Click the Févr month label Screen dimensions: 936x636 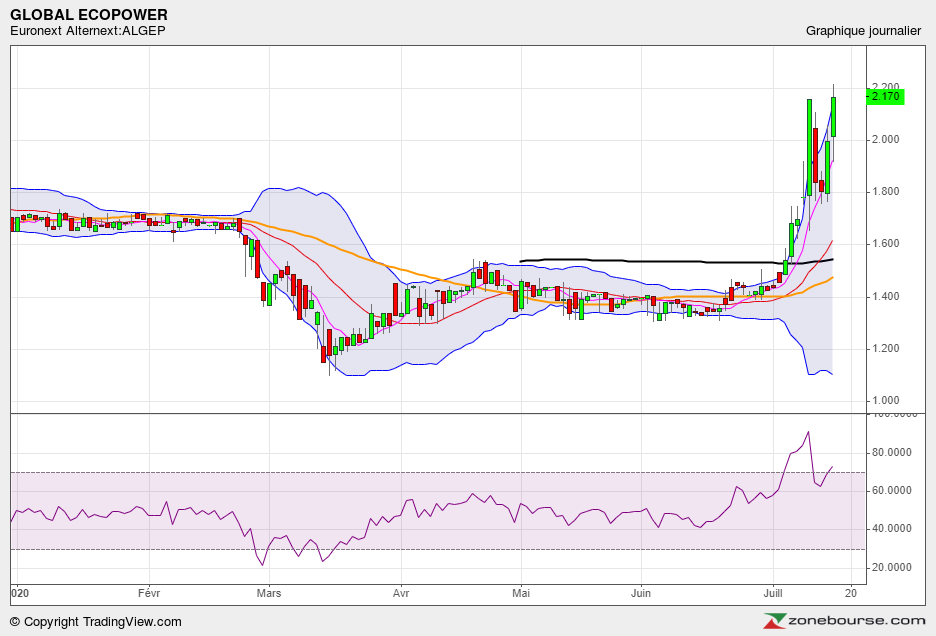tap(149, 593)
